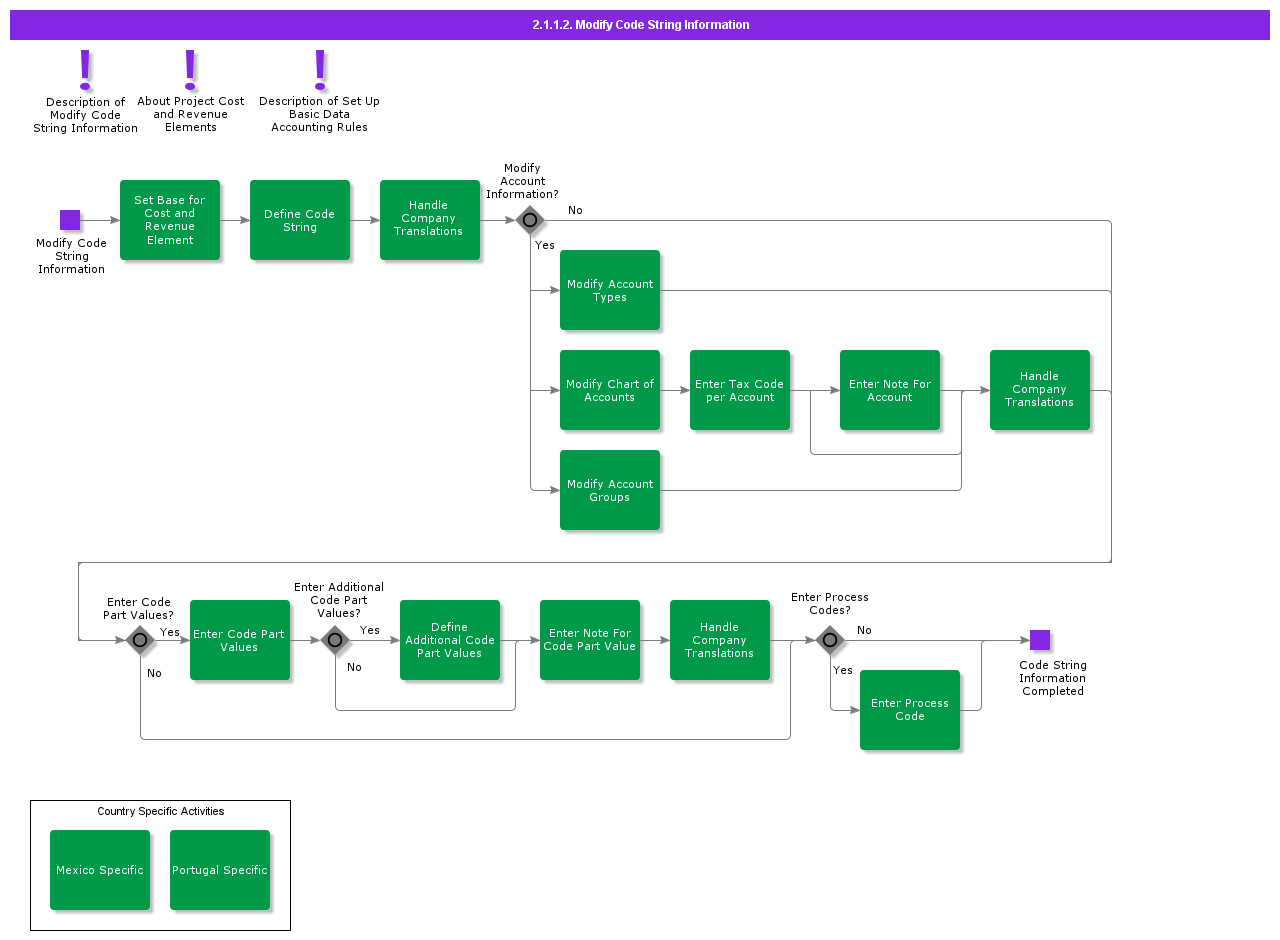Open Description of Set Up Basic Data Accounting Rules
The height and width of the screenshot is (940, 1280).
click(318, 72)
